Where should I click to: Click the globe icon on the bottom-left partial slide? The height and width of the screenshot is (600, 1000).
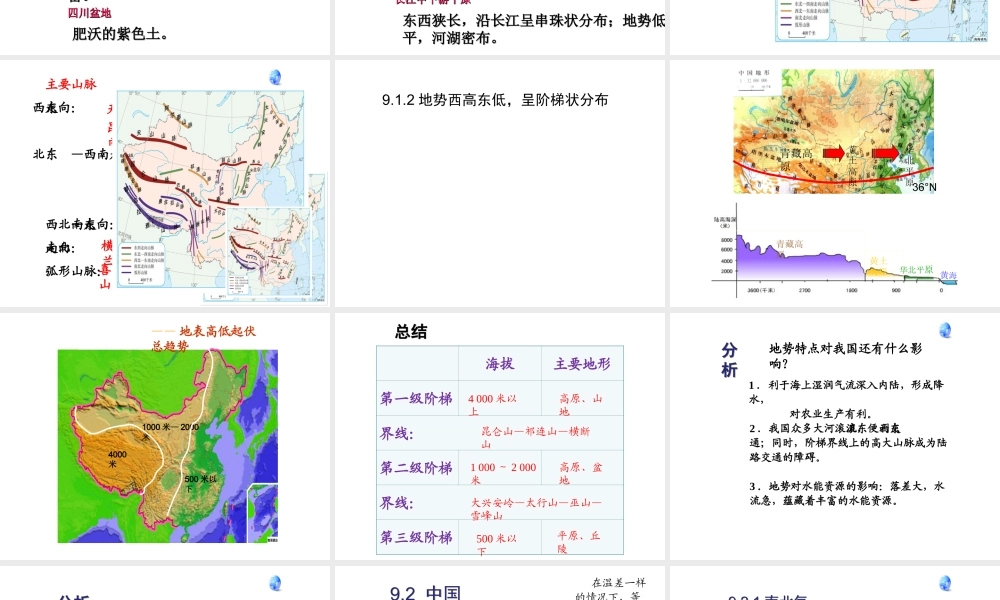(275, 583)
